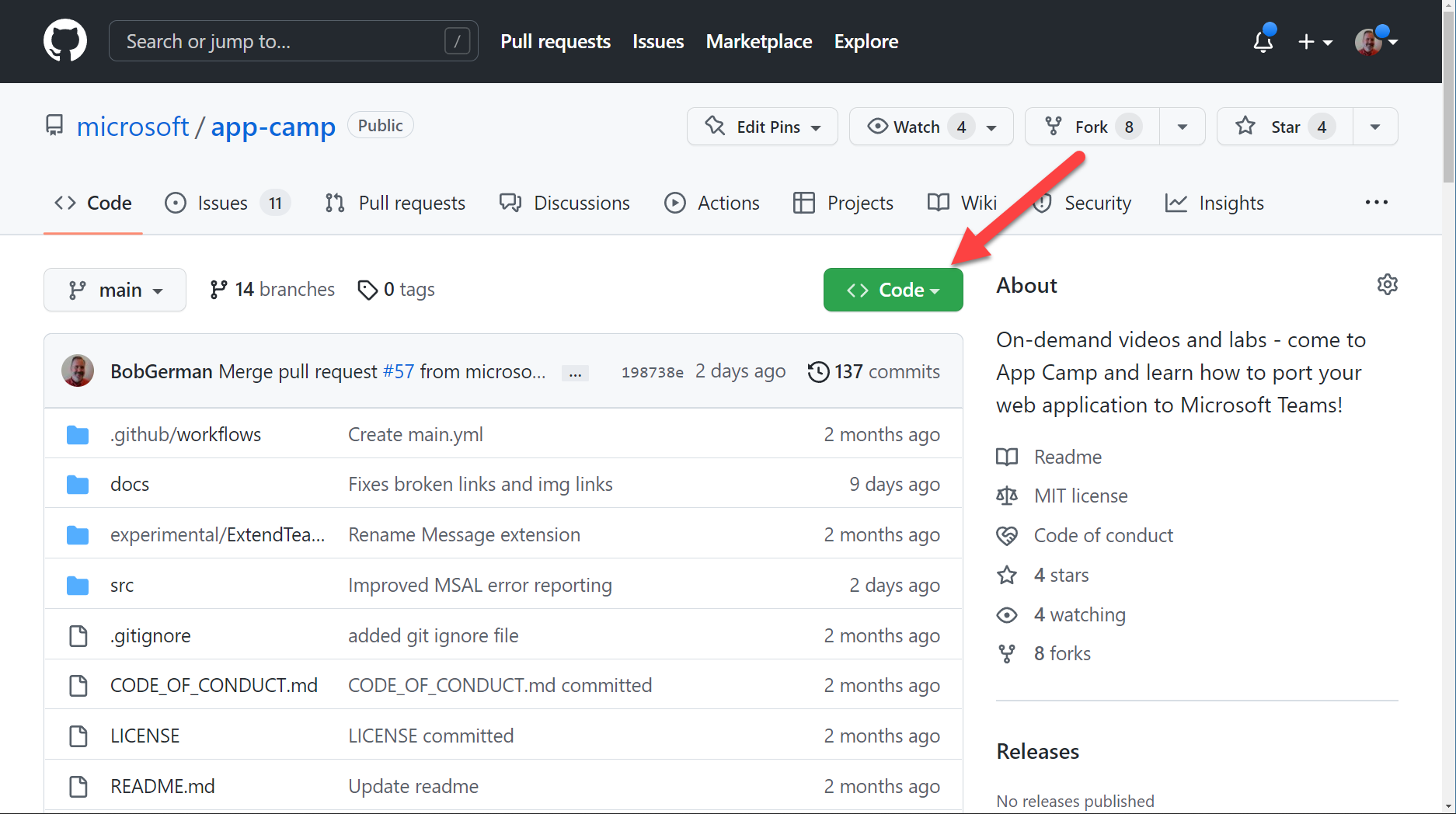1456x814 pixels.
Task: Open the Actions tab
Action: [712, 203]
